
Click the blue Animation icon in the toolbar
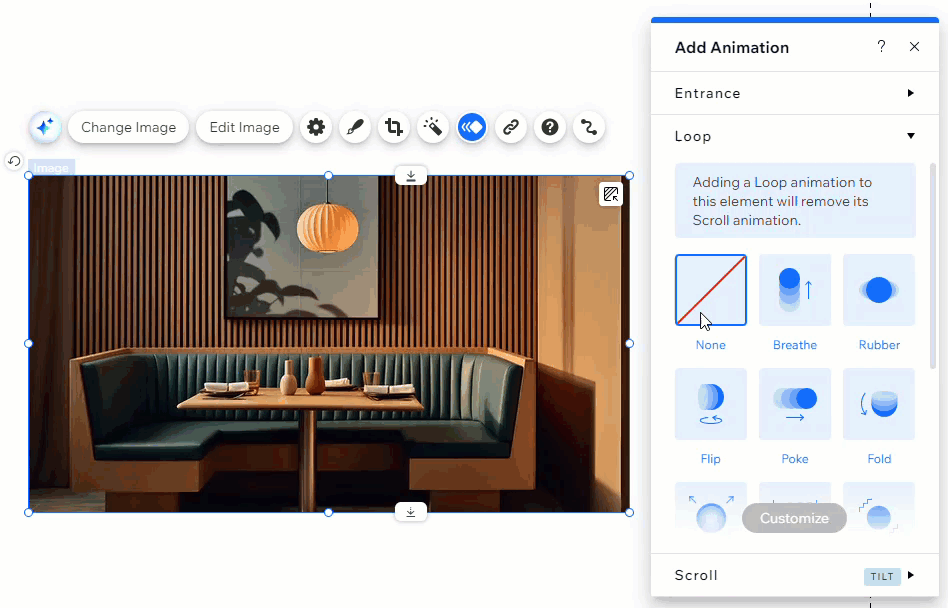(x=471, y=127)
